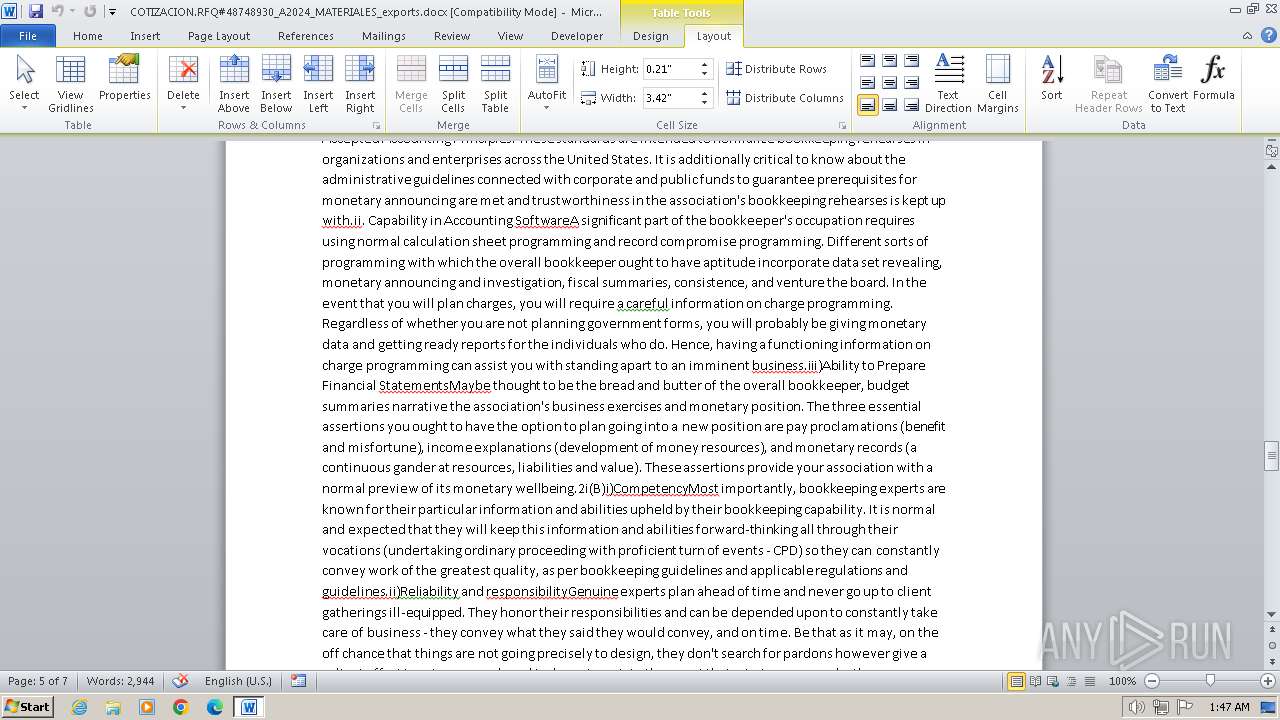
Task: Open Chrome from the taskbar
Action: pyautogui.click(x=180, y=707)
